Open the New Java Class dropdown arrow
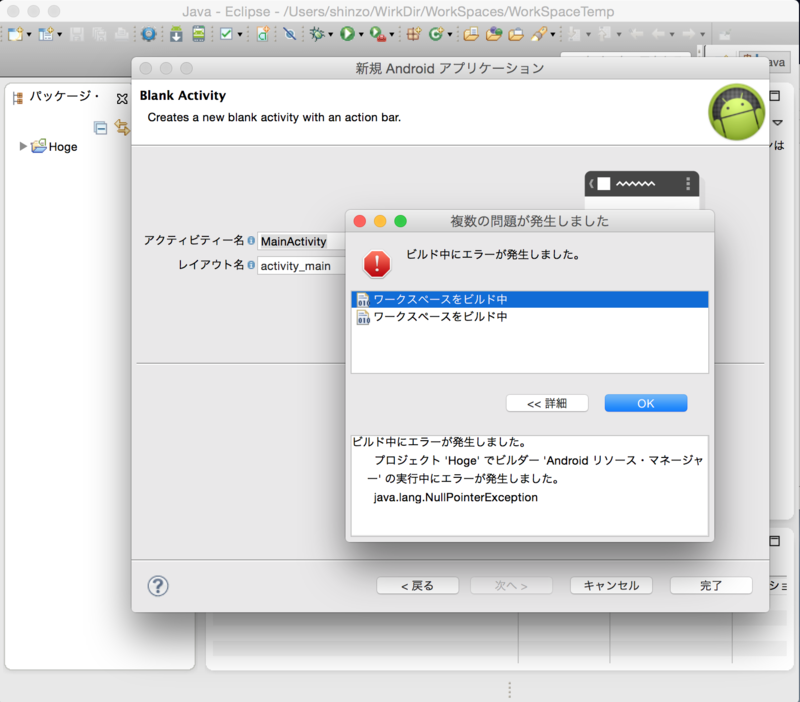The image size is (800, 702). (450, 35)
